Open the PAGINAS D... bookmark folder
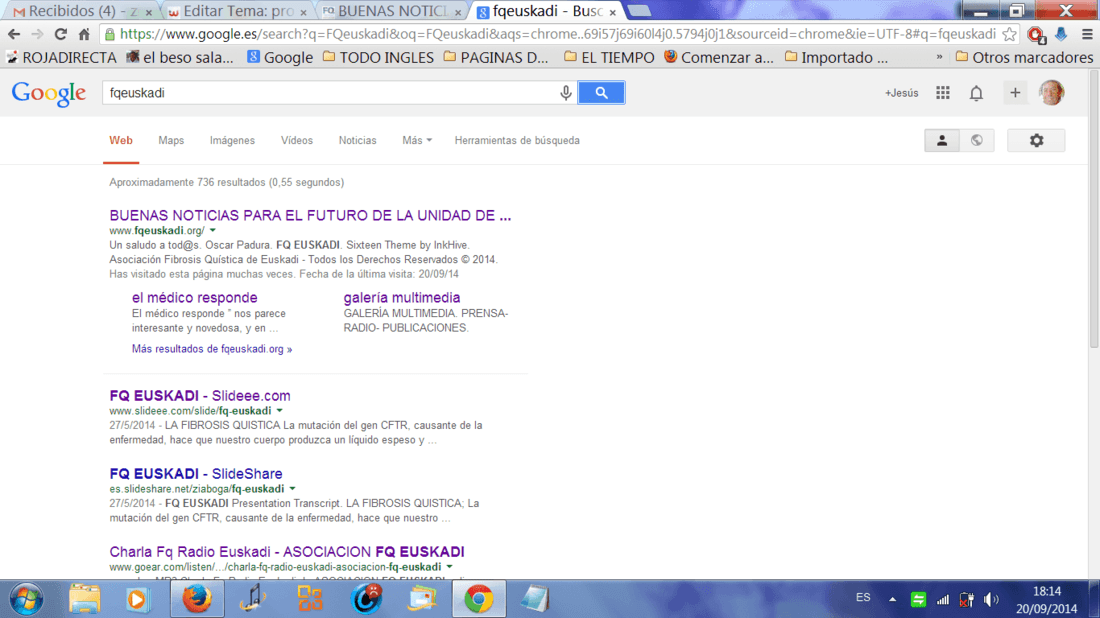 496,58
